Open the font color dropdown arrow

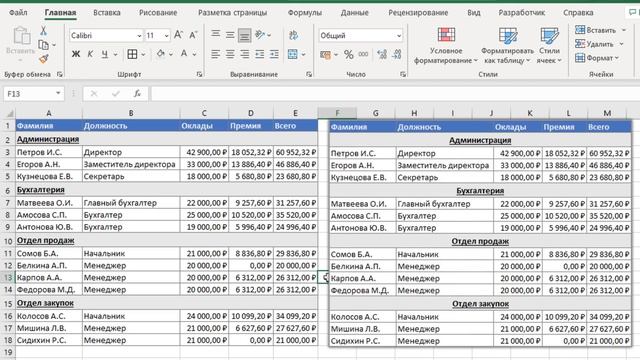point(194,54)
